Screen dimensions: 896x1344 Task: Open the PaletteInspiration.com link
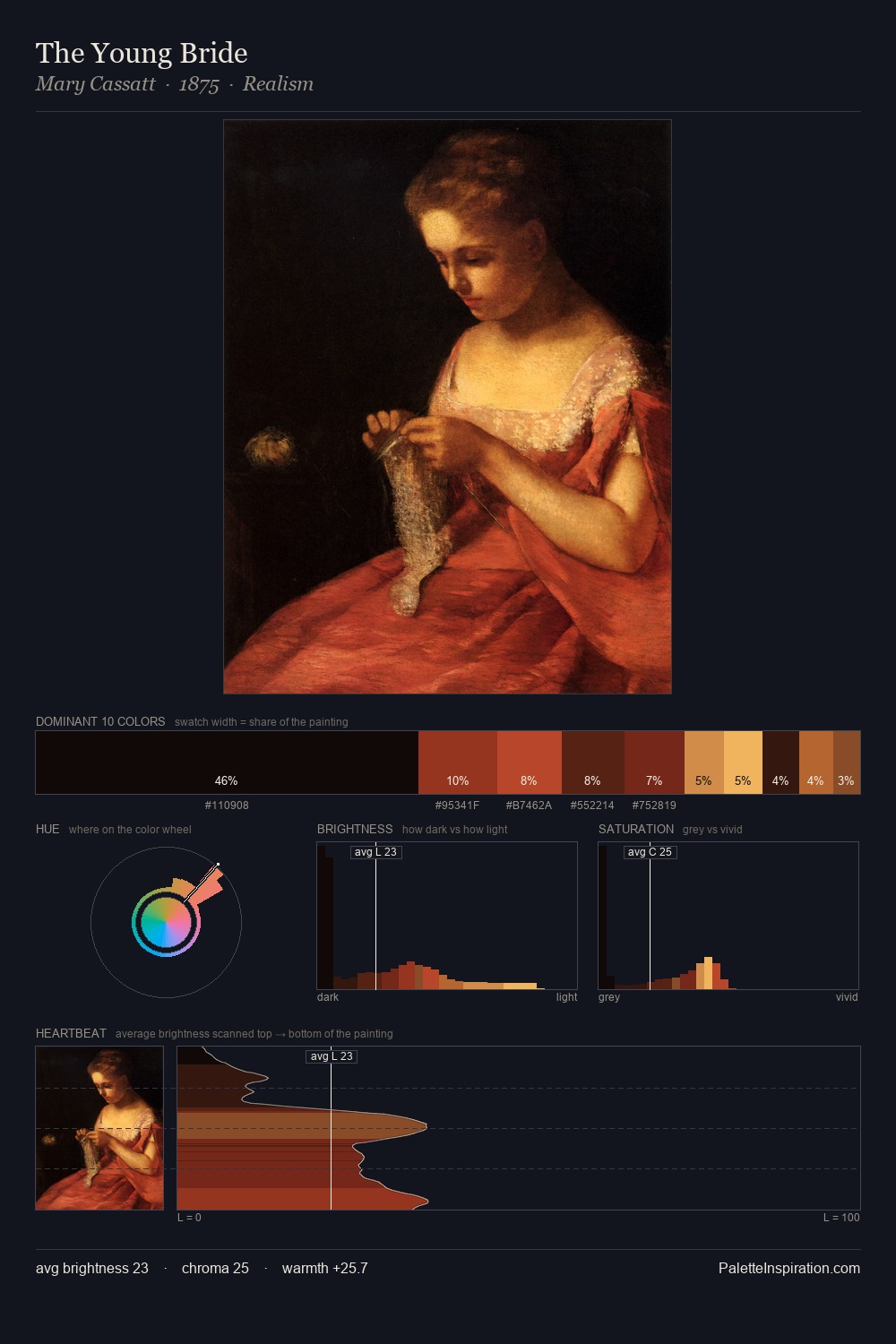tap(789, 1268)
